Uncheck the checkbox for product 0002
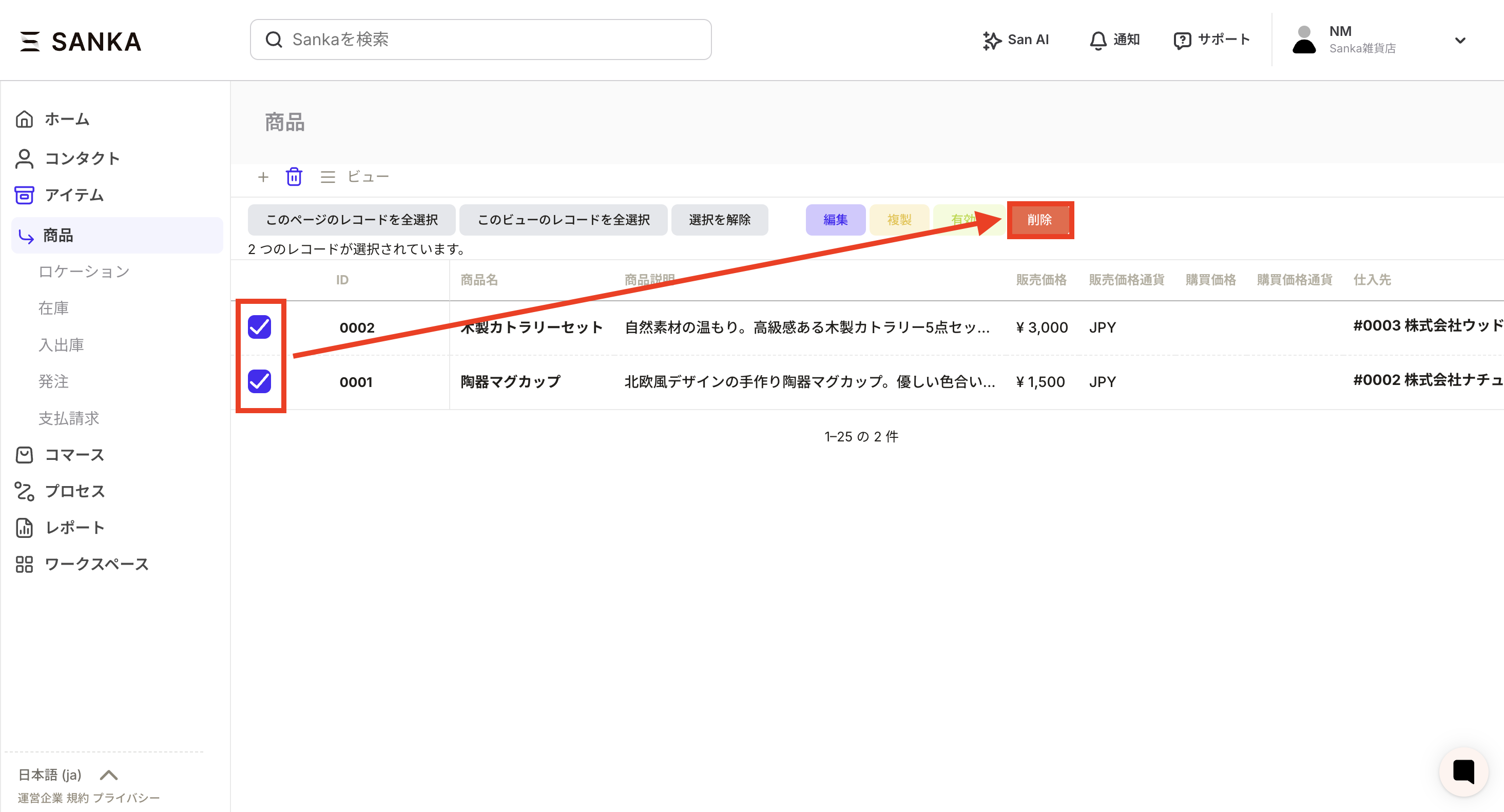Viewport: 1504px width, 812px height. [259, 327]
